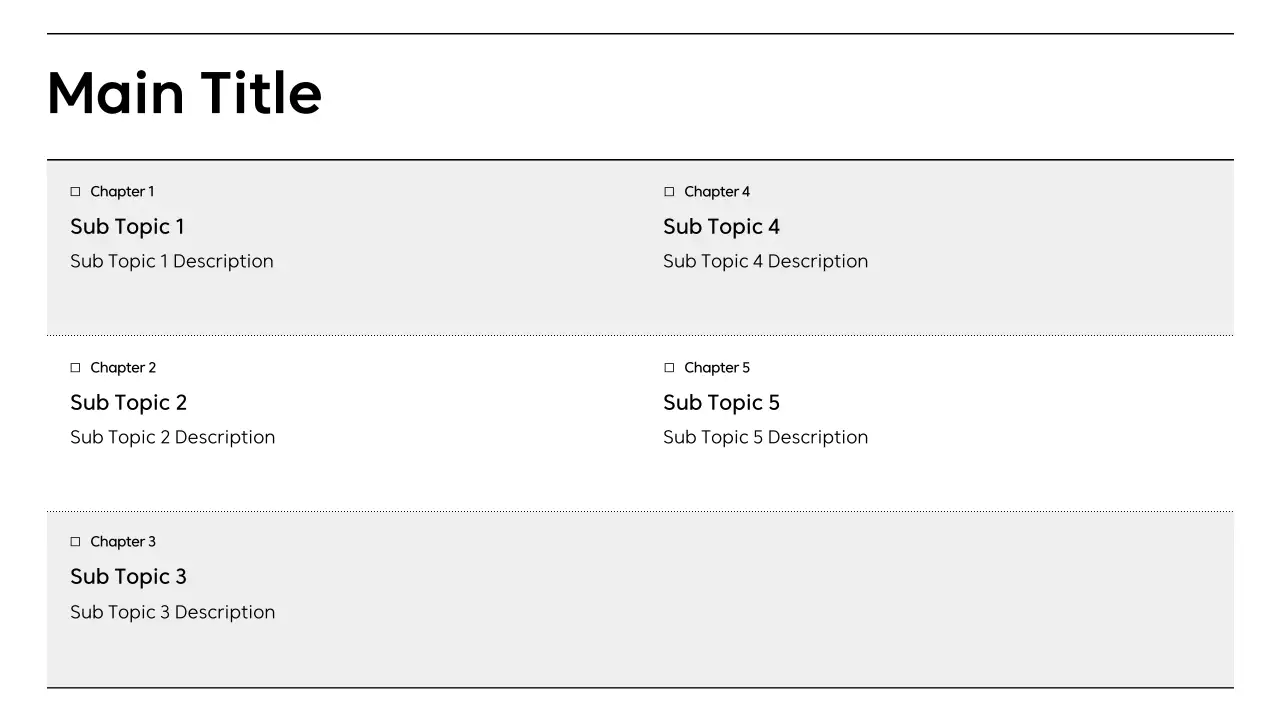This screenshot has width=1280, height=720.
Task: Click the Sub Topic 5 heading
Action: point(721,403)
